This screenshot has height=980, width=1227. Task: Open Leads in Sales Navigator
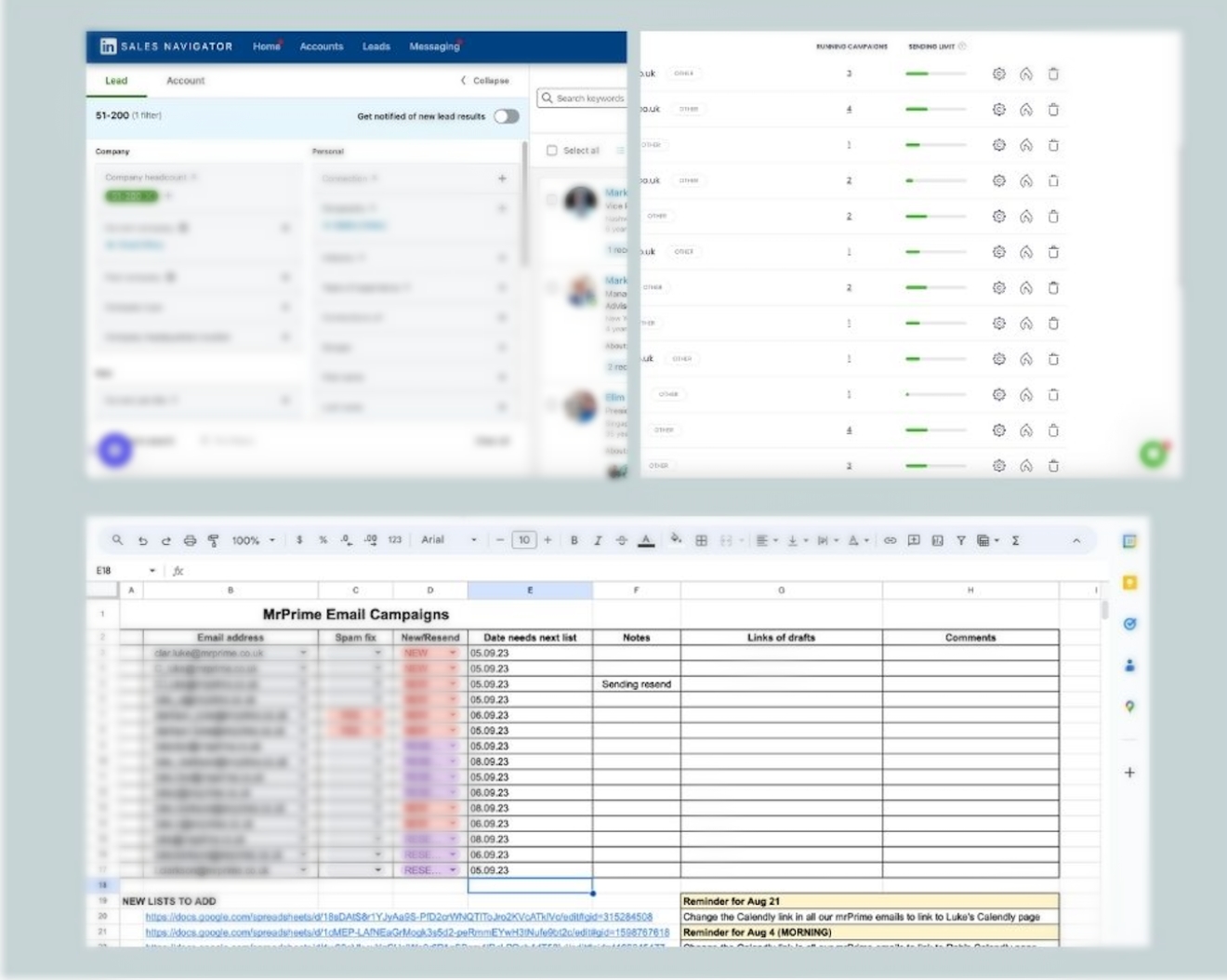tap(376, 46)
